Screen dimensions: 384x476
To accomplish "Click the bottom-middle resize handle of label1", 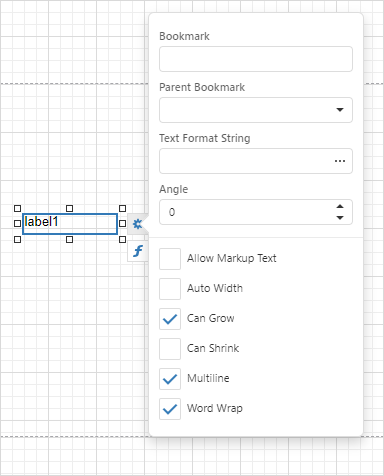I will [69, 239].
